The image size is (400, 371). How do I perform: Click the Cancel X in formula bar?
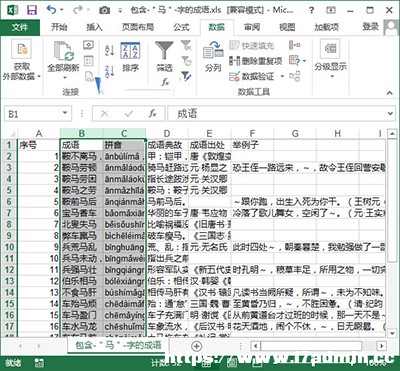tap(104, 114)
